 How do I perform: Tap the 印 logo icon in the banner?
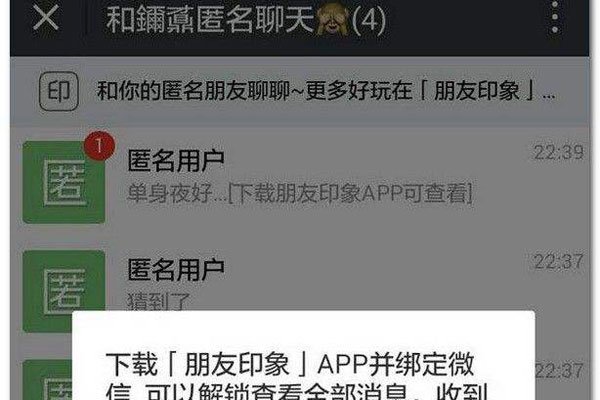[x=59, y=91]
